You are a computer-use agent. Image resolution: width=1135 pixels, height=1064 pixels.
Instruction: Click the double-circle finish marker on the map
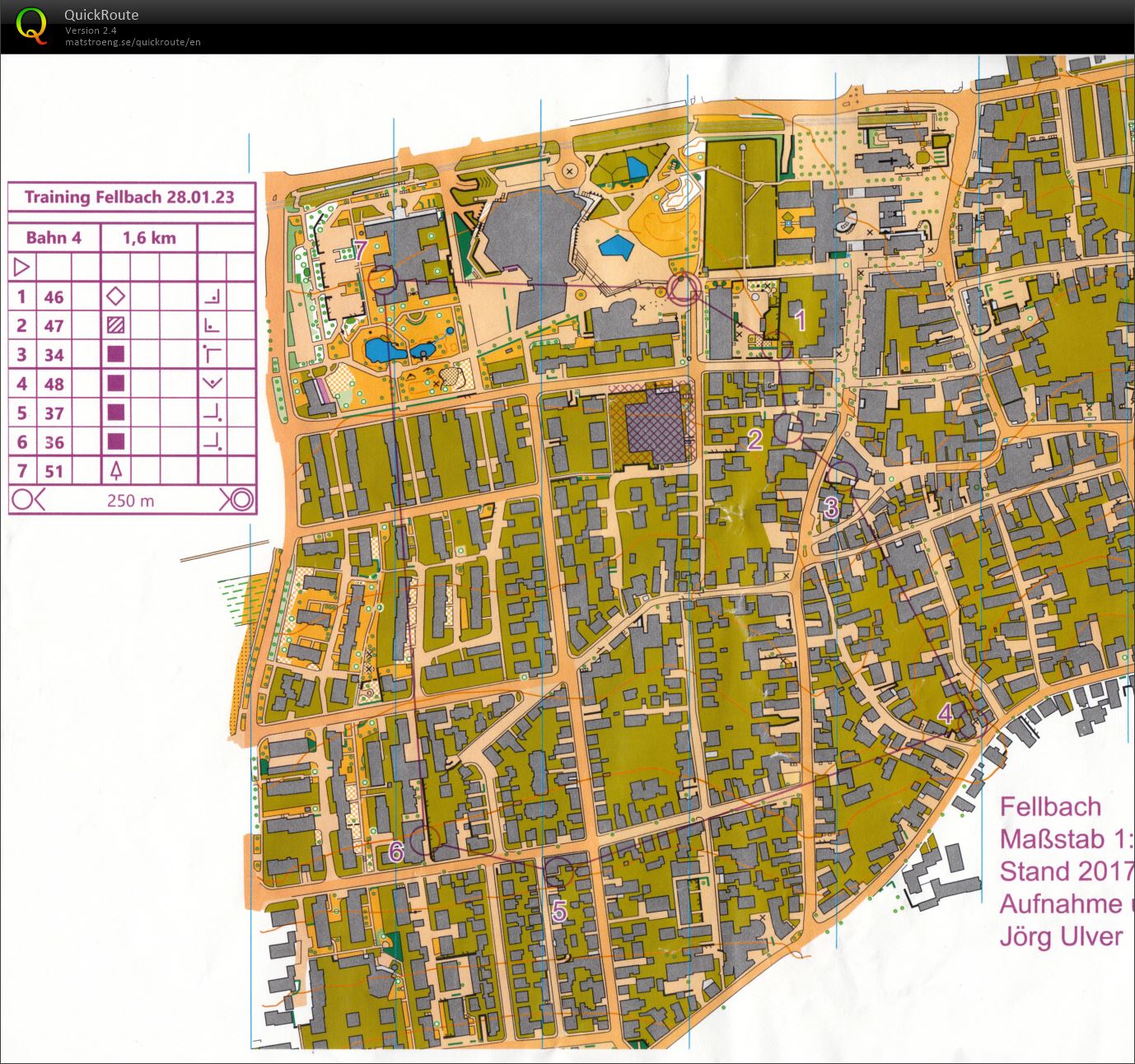pos(684,289)
